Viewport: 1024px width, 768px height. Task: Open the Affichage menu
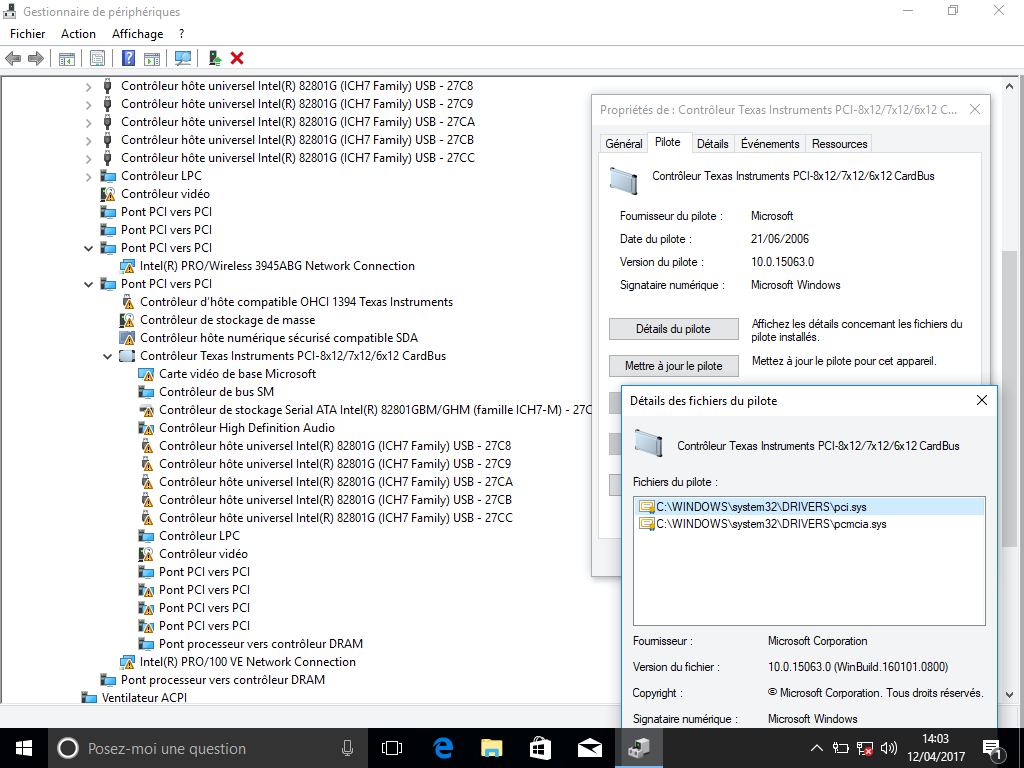pos(138,34)
